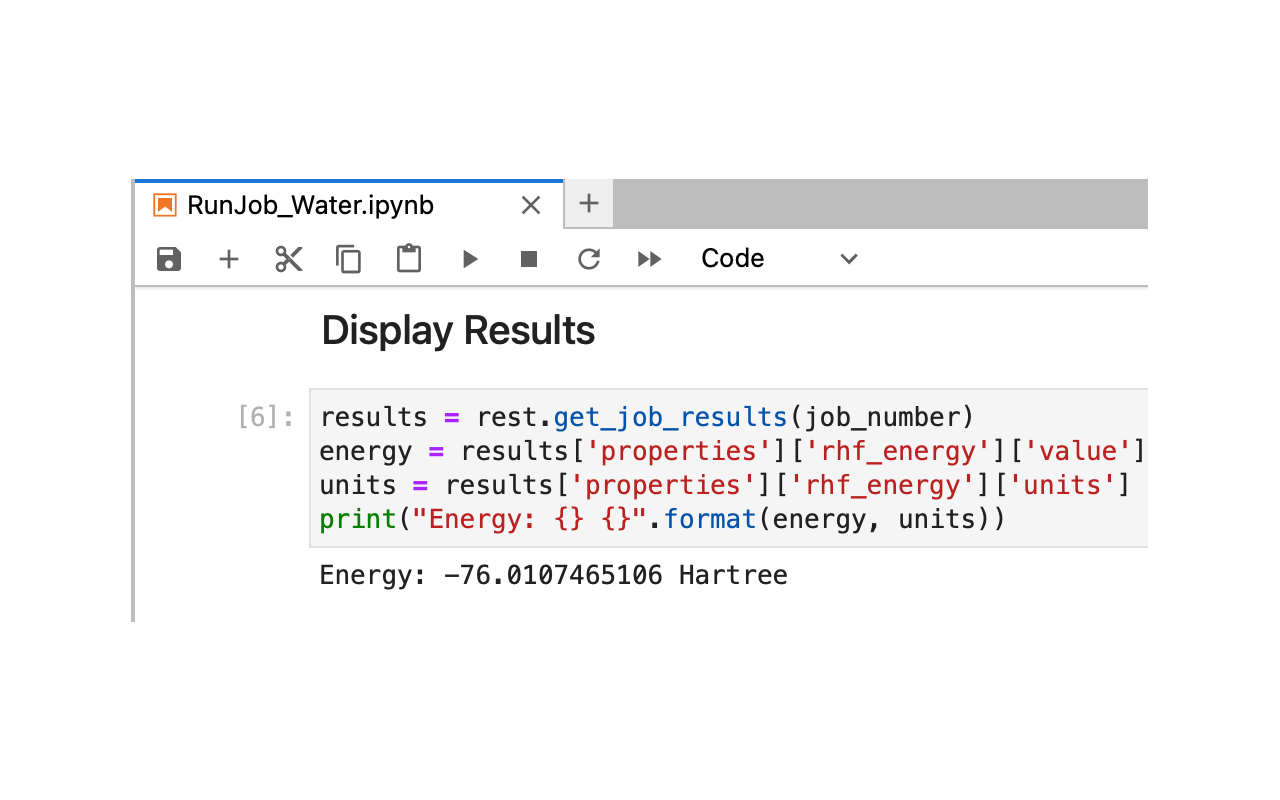Screen dimensions: 1280x800
Task: Paste a cell with the clipboard icon
Action: tap(408, 258)
